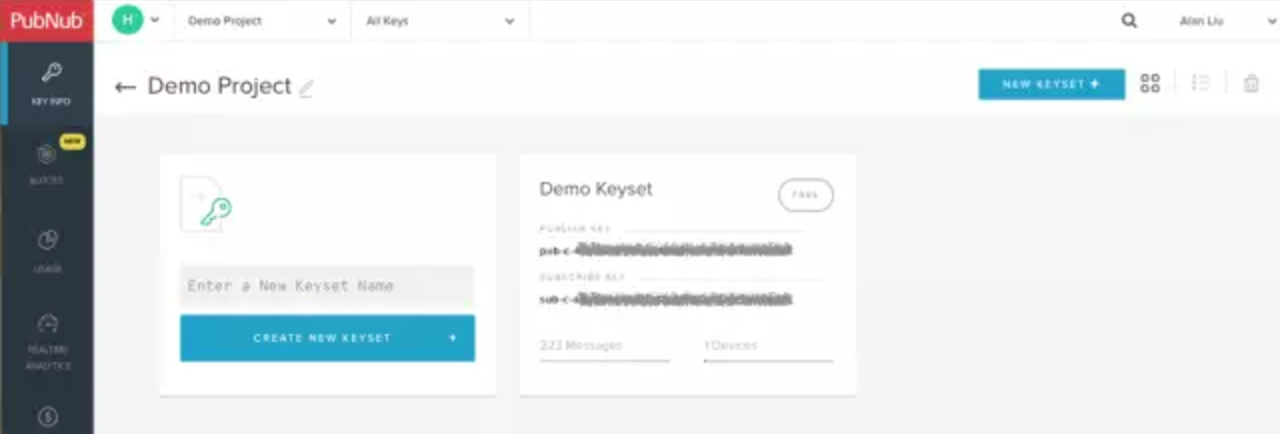Click the Enter a New Keyset Name field
This screenshot has height=434, width=1282.
click(327, 286)
